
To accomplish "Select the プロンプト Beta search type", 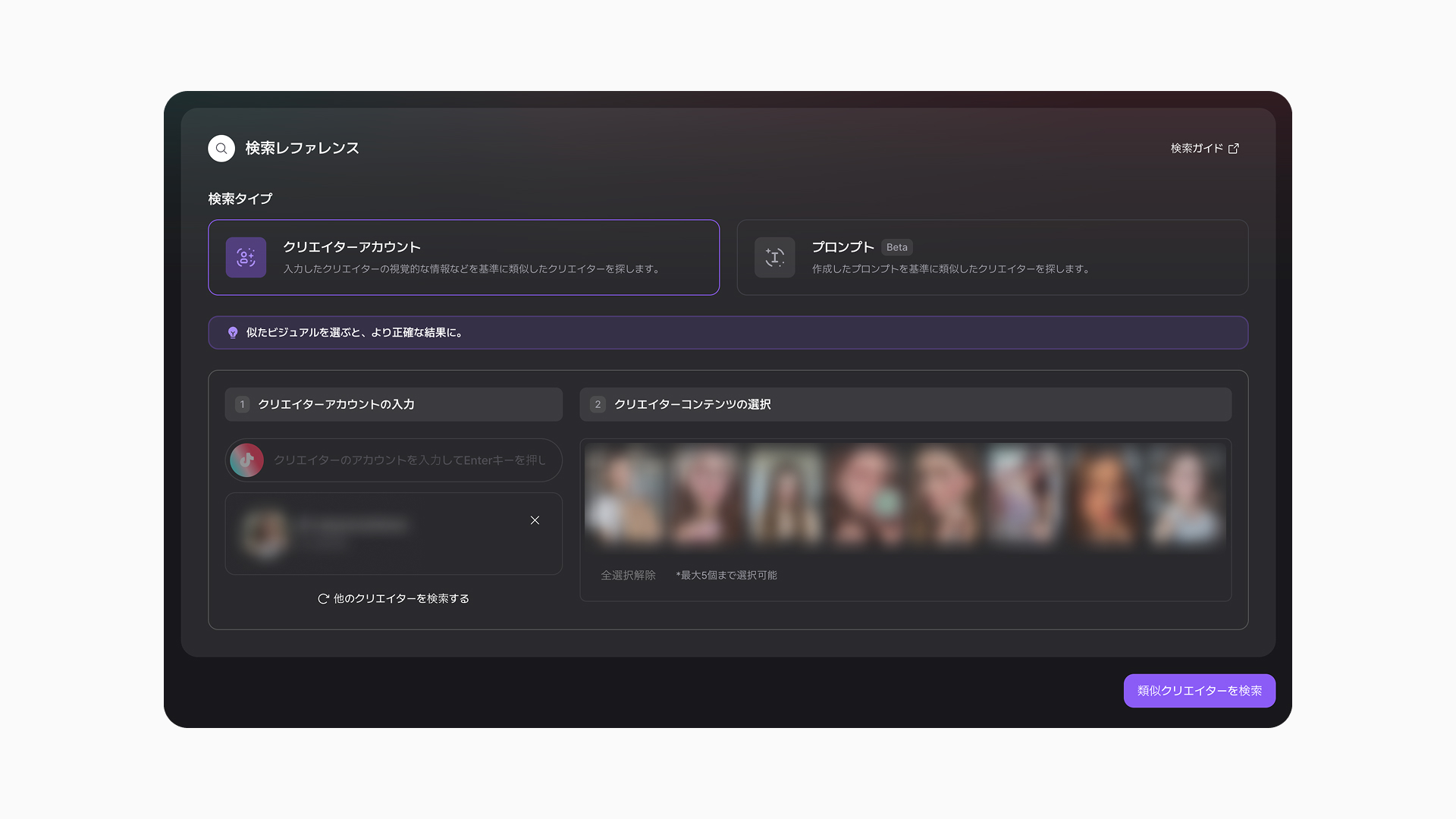I will (992, 258).
